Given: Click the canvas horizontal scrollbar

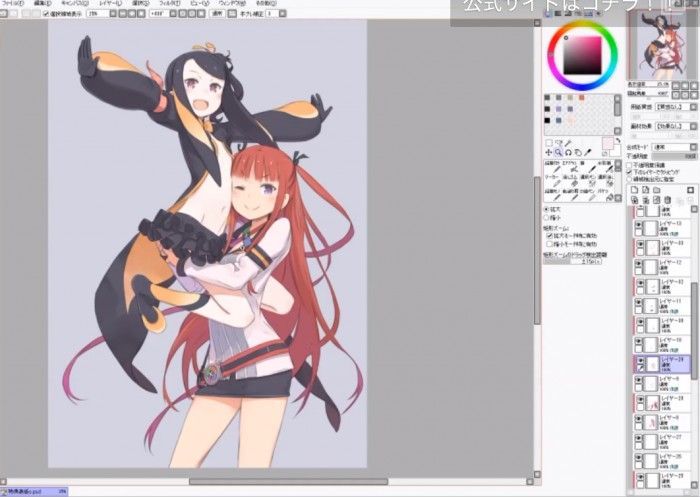Looking at the screenshot, I should pyautogui.click(x=288, y=482).
